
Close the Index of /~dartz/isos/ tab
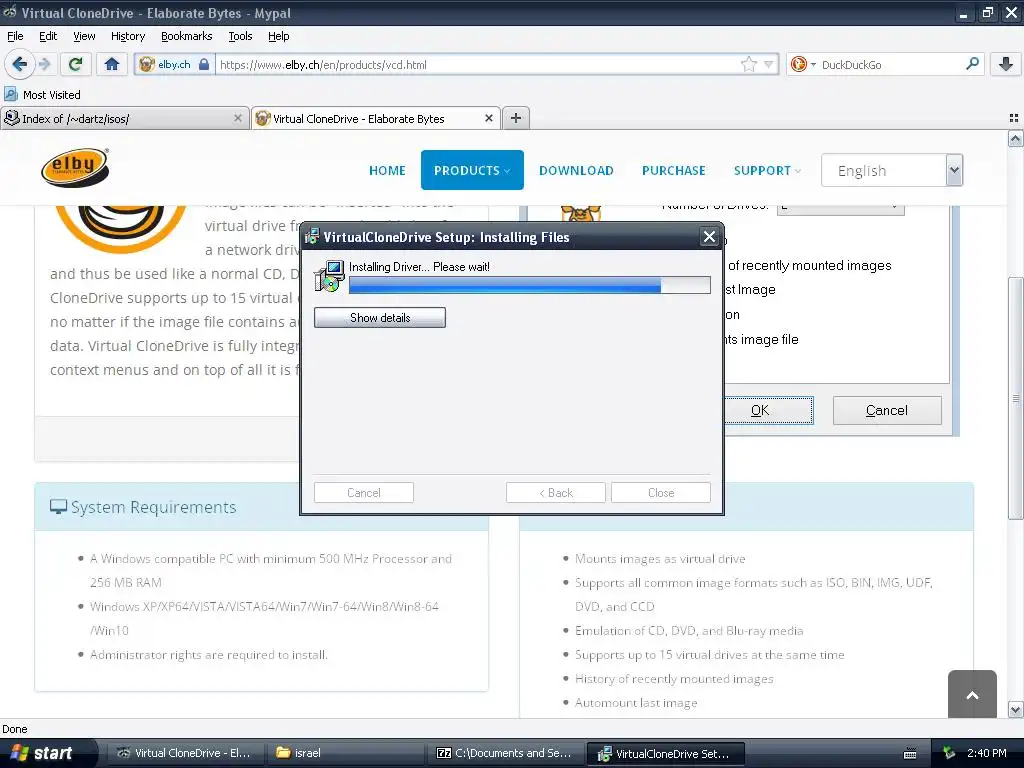(x=238, y=118)
